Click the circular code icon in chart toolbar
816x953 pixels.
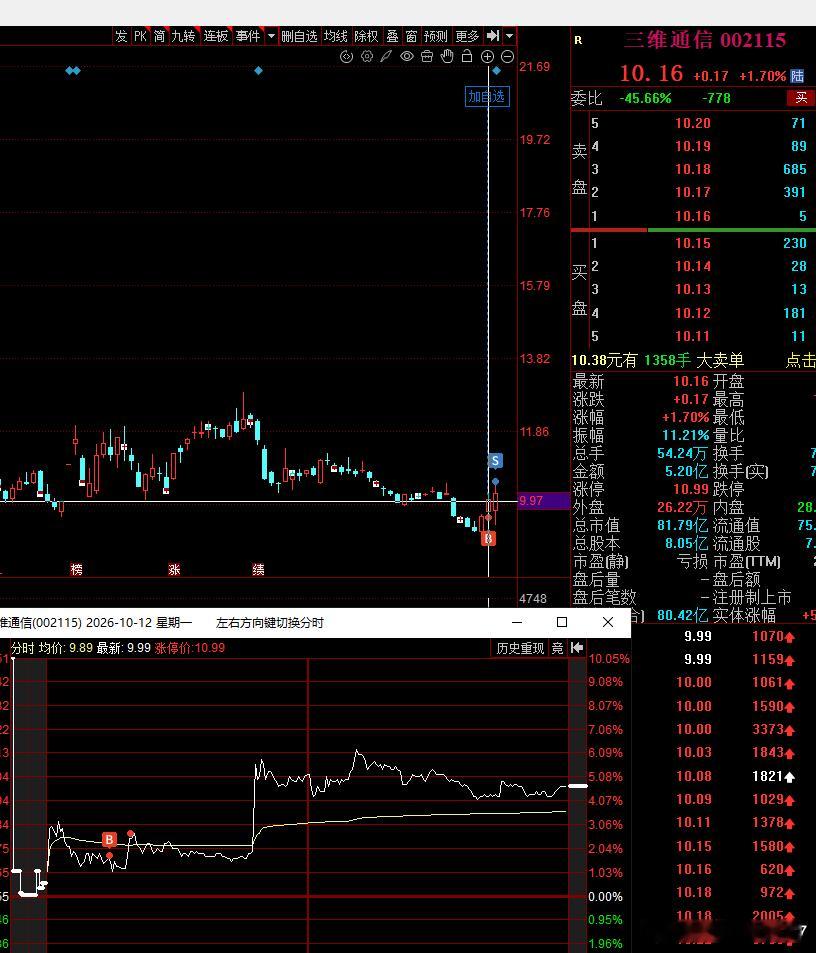point(346,57)
